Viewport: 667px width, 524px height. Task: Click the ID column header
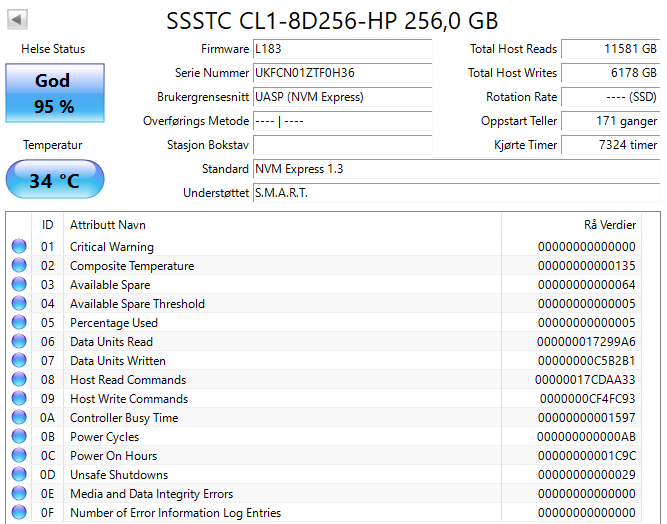[47, 225]
